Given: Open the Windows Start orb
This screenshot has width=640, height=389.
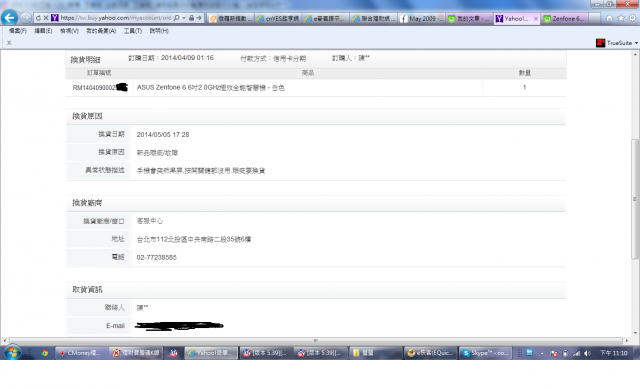Looking at the screenshot, I should (x=13, y=353).
